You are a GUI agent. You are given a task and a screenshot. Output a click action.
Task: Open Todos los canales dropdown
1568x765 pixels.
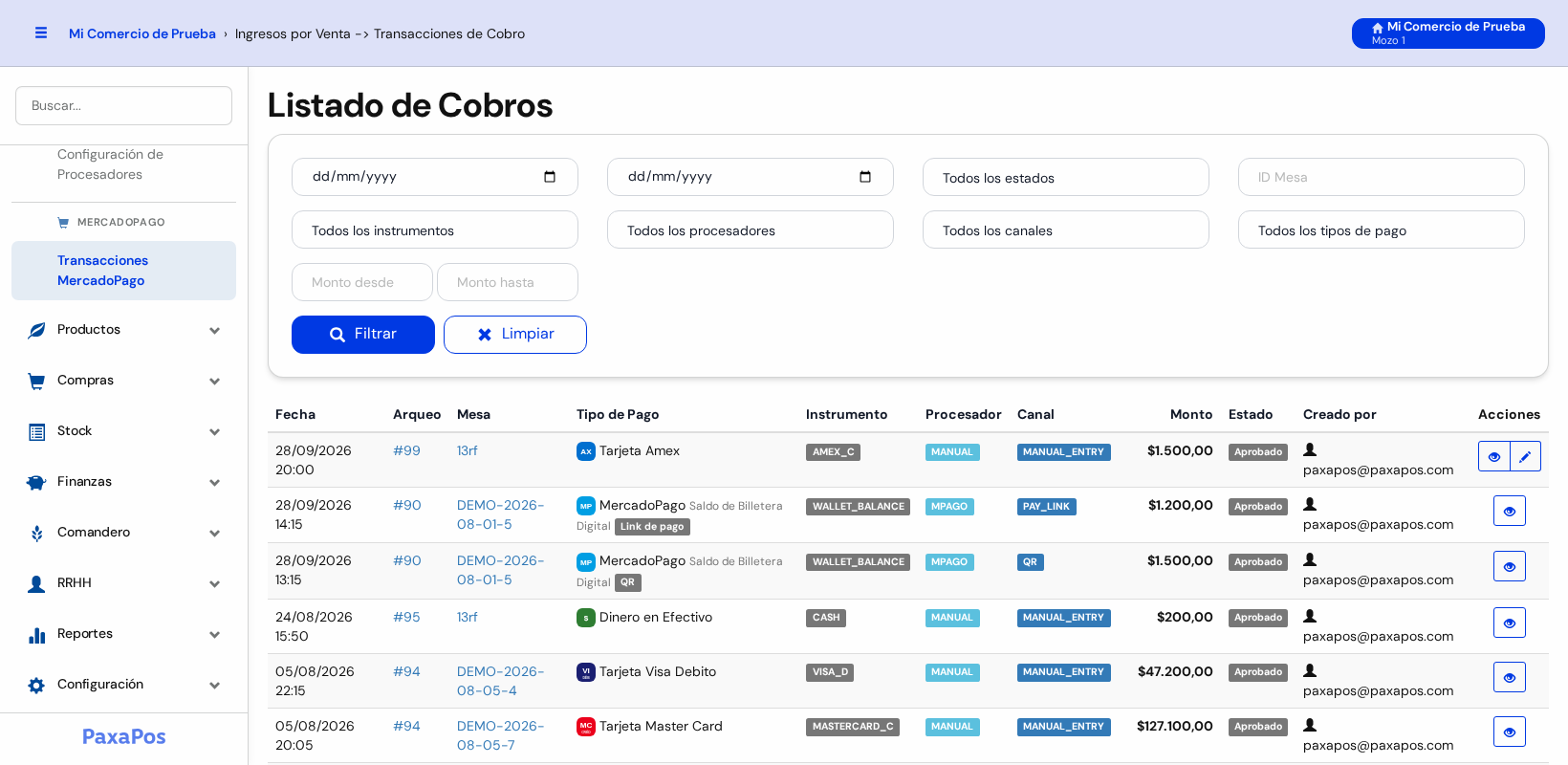pyautogui.click(x=1066, y=229)
